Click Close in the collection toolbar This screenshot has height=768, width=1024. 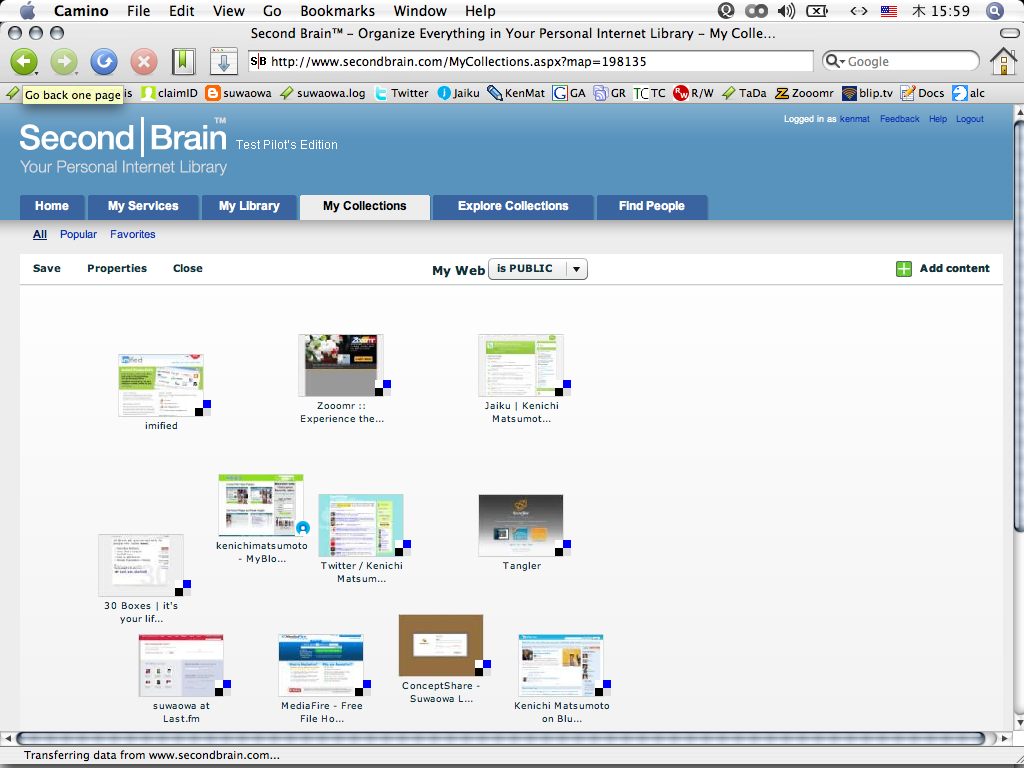187,268
